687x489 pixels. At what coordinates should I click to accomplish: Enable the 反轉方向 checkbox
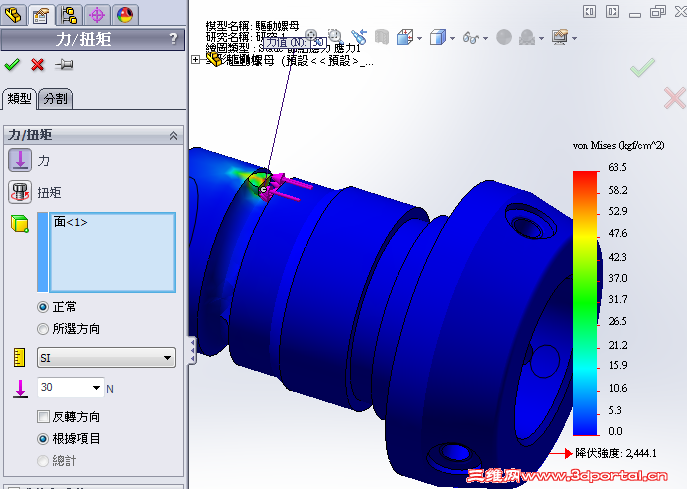pyautogui.click(x=43, y=416)
